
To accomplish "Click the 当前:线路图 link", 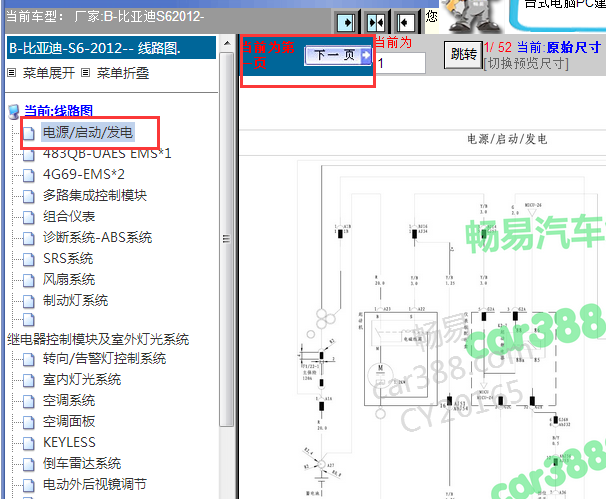I will [58, 111].
